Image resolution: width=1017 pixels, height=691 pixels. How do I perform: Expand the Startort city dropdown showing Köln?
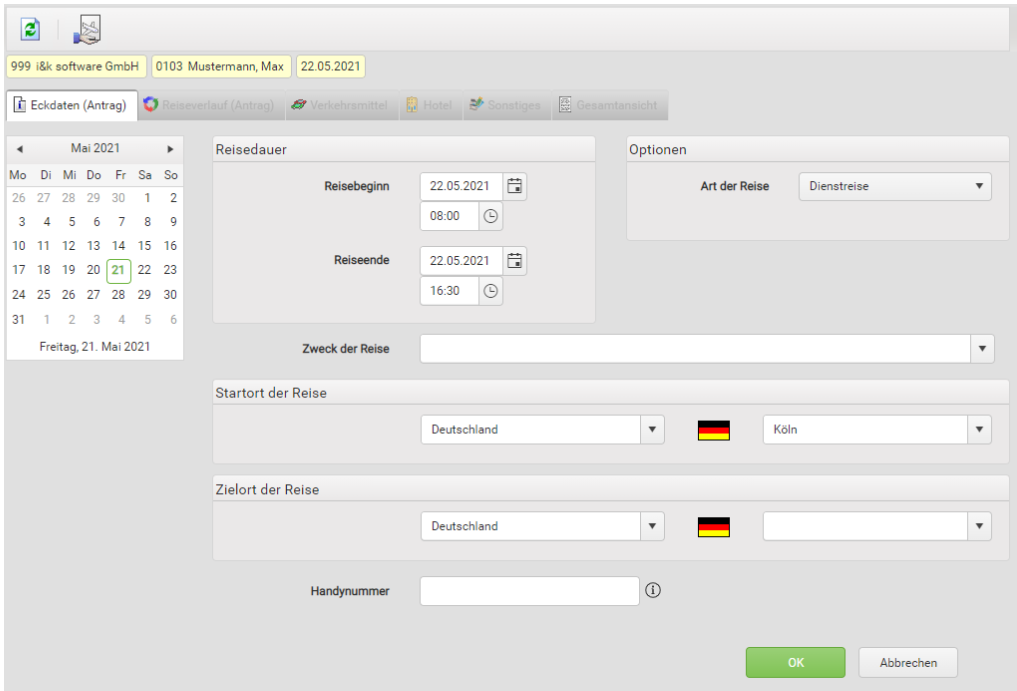[978, 430]
